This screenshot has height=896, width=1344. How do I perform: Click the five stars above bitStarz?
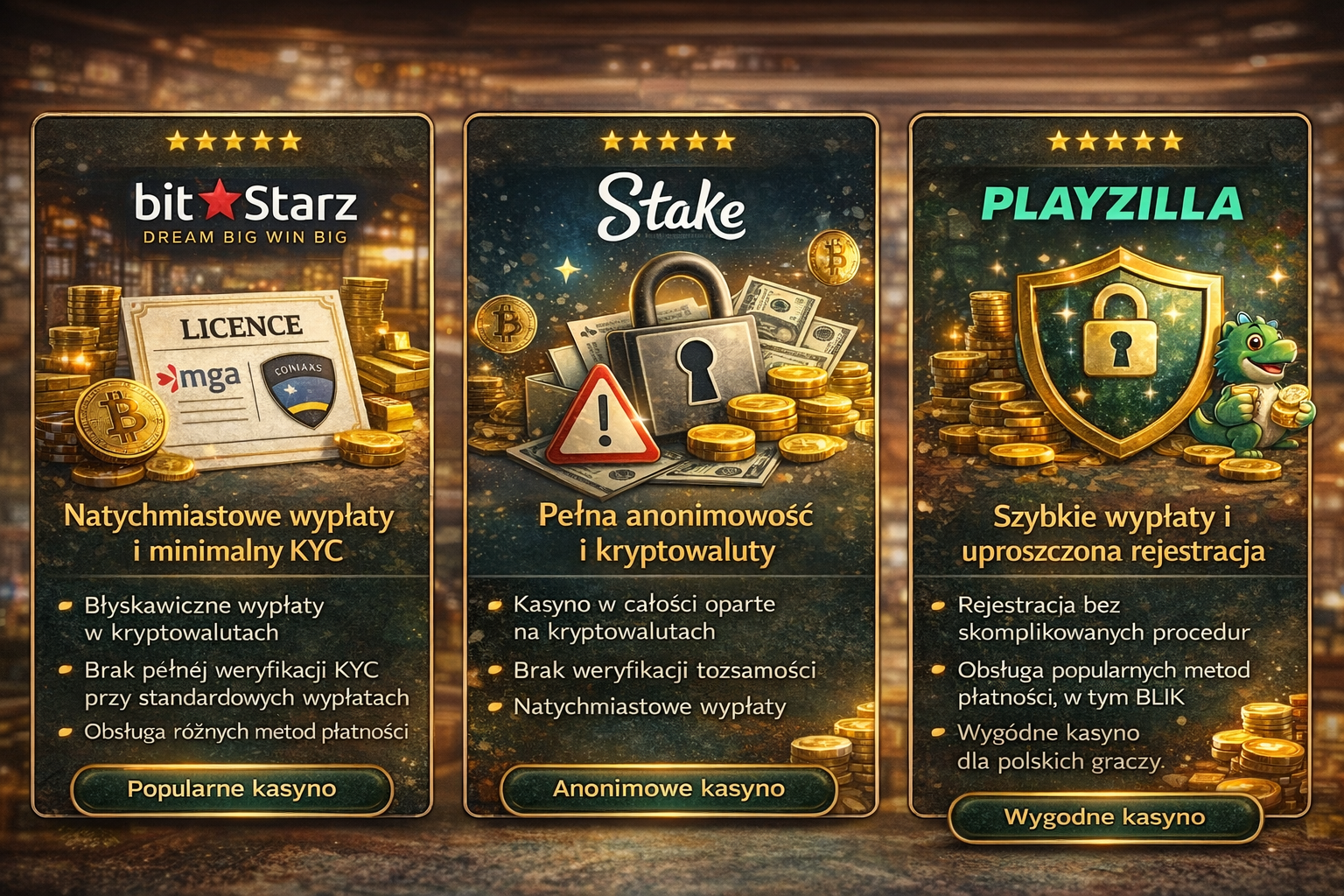coord(234,140)
